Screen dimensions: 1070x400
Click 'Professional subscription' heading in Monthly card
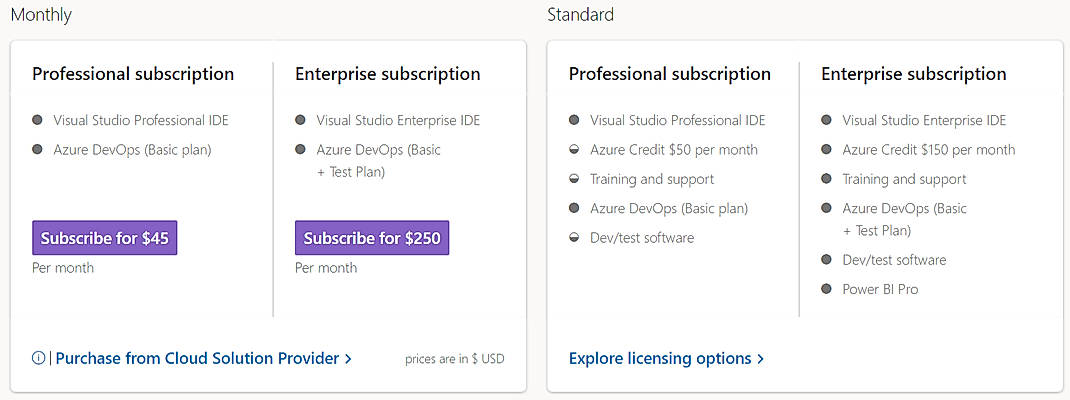[x=133, y=74]
